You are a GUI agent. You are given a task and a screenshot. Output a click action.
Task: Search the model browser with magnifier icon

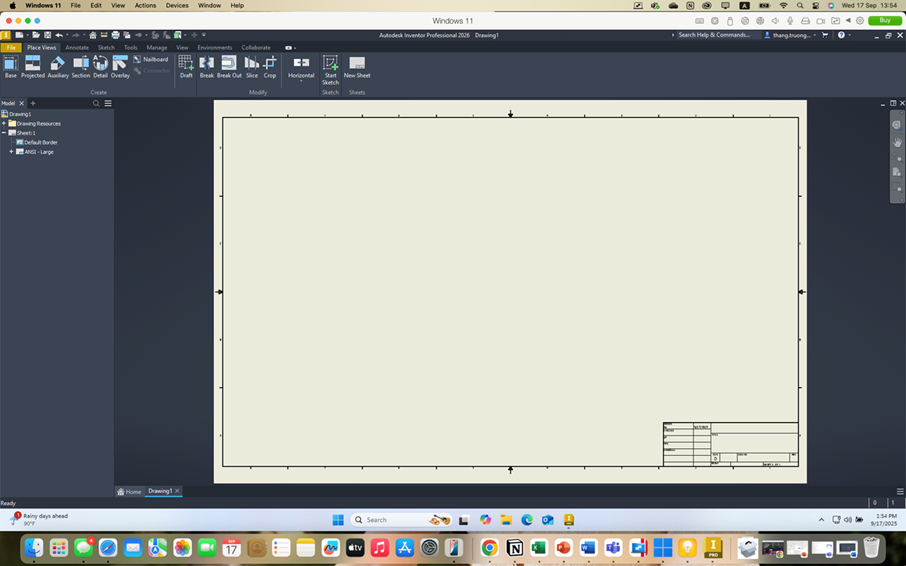(x=96, y=103)
